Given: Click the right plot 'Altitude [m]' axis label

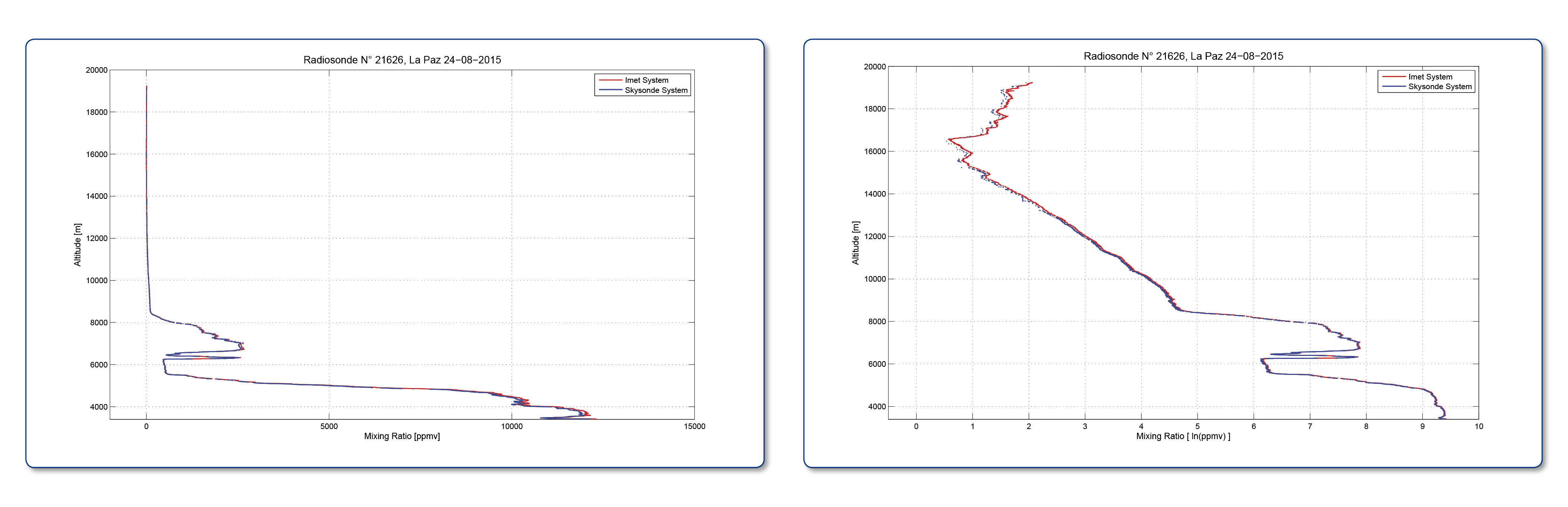Looking at the screenshot, I should tap(855, 242).
